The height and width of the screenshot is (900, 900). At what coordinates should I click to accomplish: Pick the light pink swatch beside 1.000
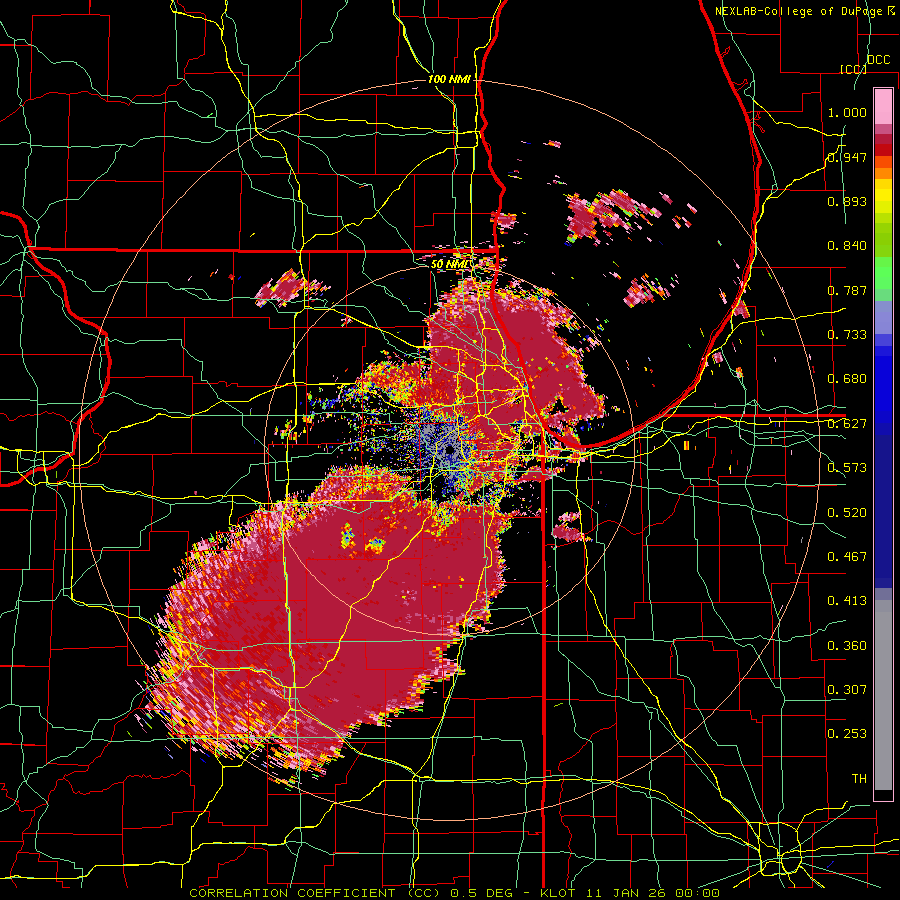coord(883,107)
